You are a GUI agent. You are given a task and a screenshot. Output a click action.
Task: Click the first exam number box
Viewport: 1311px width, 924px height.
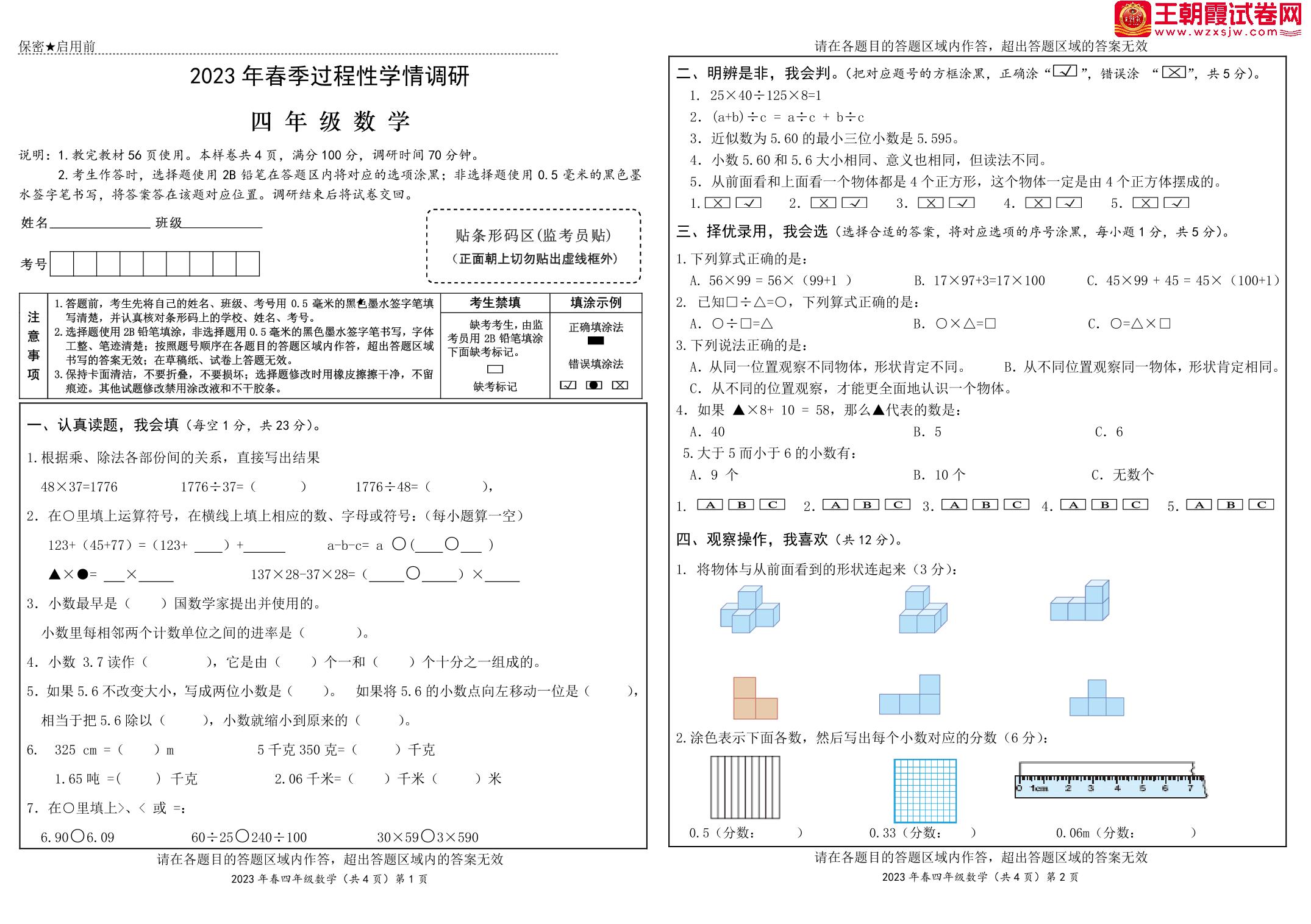coord(62,264)
